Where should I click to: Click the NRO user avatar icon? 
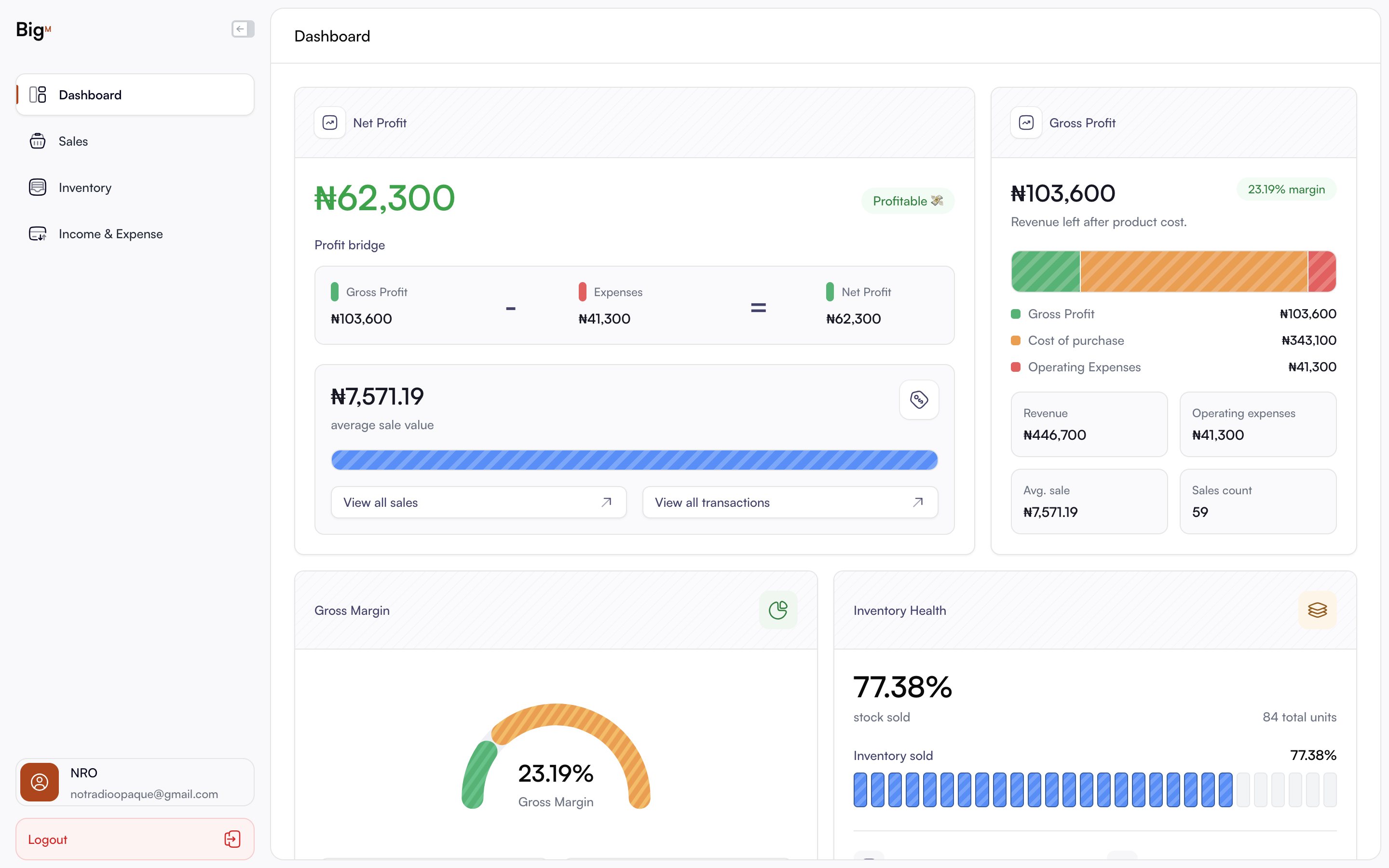(x=40, y=782)
